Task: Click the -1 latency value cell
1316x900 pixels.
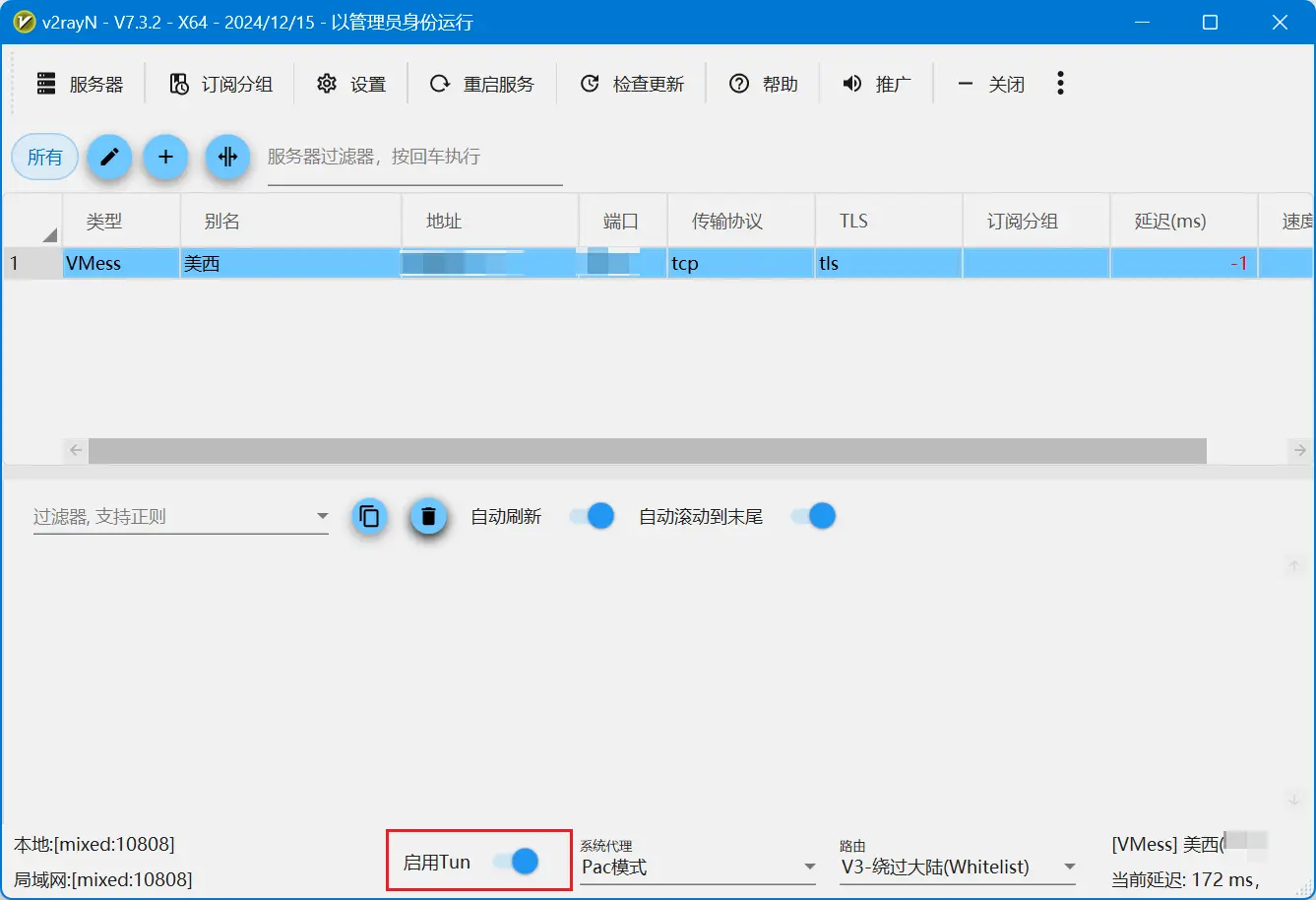Action: point(1184,264)
